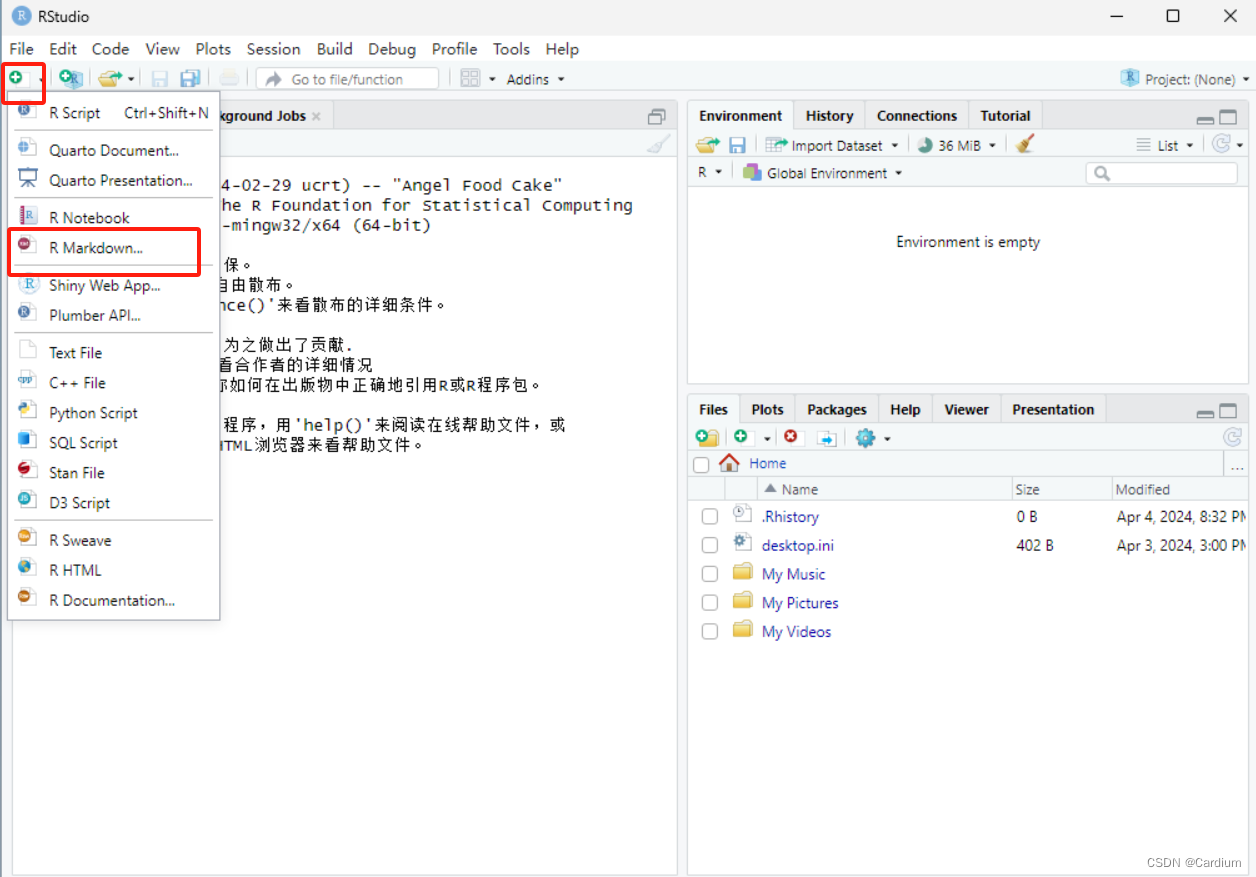The image size is (1256, 877).
Task: Choose Quarto Document... from the menu
Action: click(113, 150)
